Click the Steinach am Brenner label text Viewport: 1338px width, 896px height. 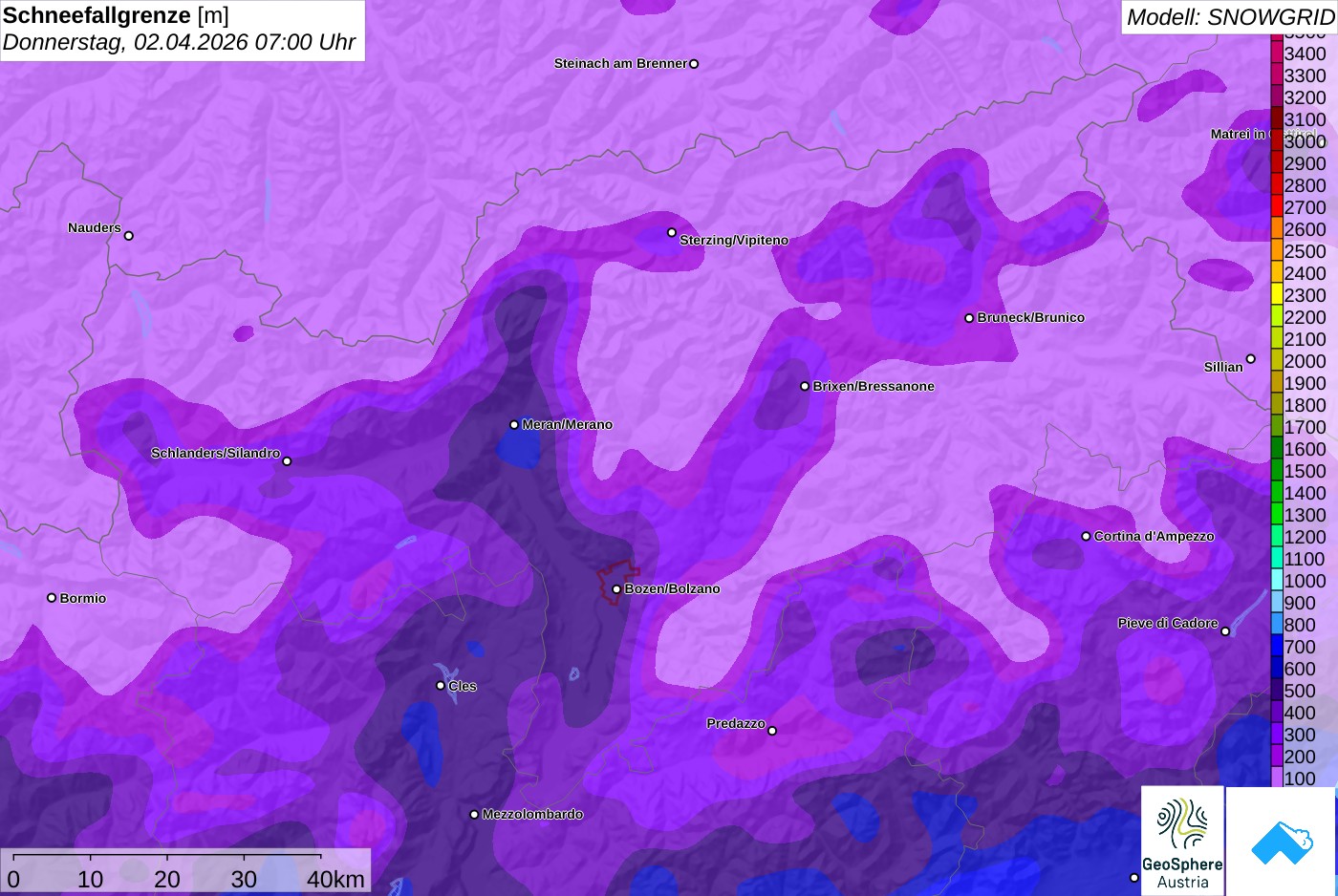(x=620, y=64)
